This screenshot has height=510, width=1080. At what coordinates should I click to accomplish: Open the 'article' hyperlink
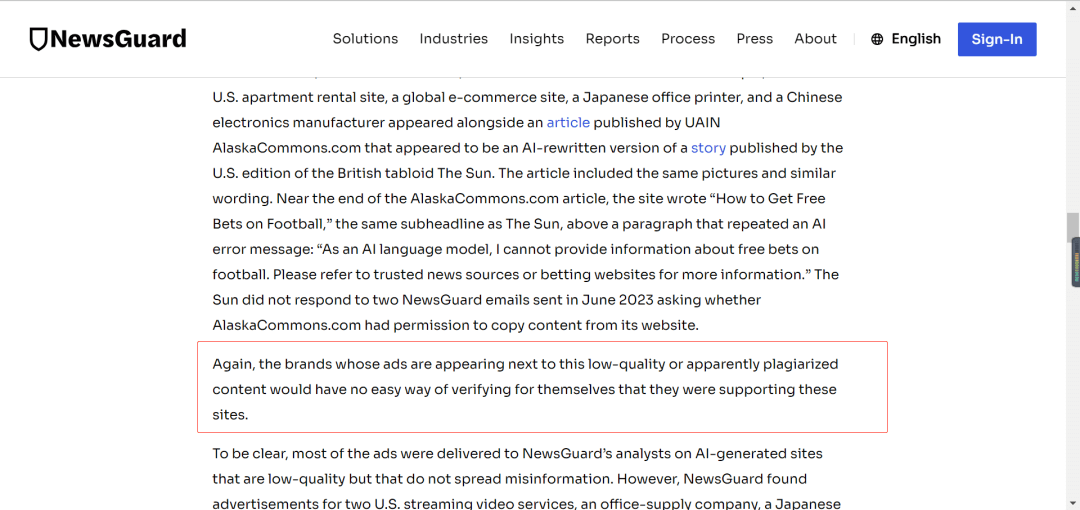568,123
